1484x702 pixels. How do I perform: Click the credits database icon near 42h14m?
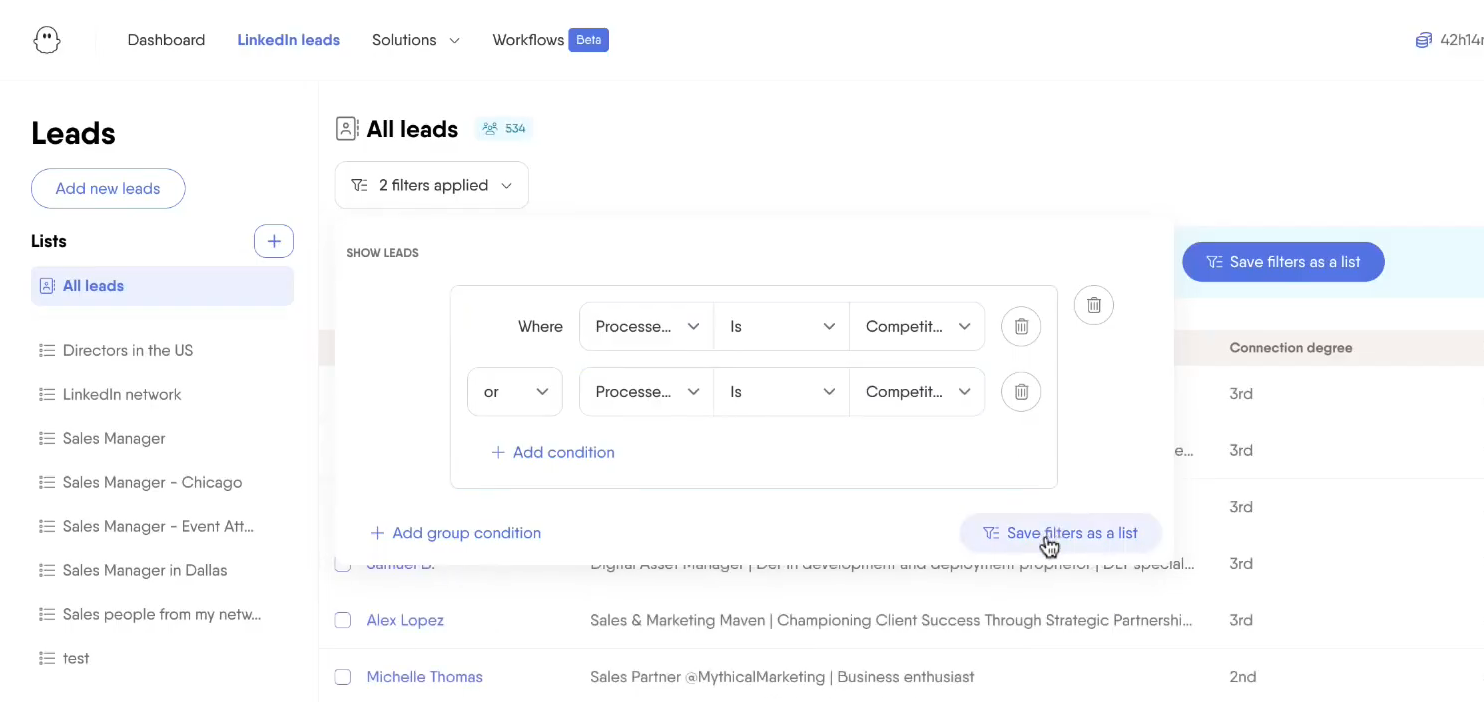click(x=1422, y=39)
